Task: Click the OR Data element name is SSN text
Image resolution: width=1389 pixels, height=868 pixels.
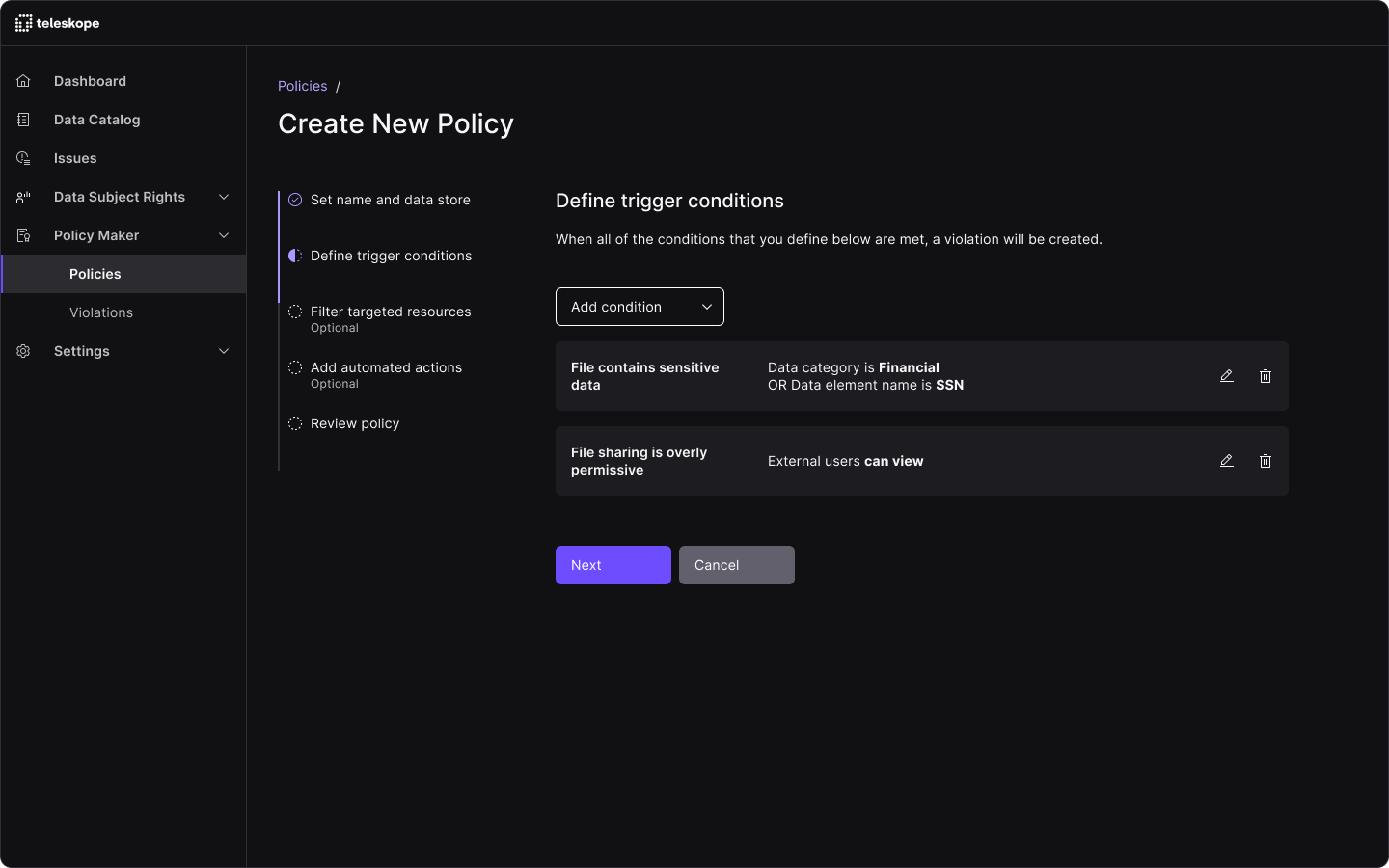Action: (x=866, y=385)
